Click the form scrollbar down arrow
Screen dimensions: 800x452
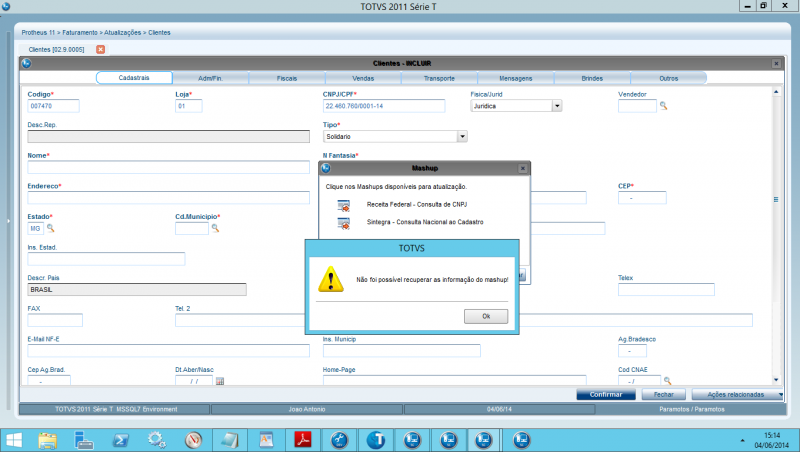coord(776,380)
